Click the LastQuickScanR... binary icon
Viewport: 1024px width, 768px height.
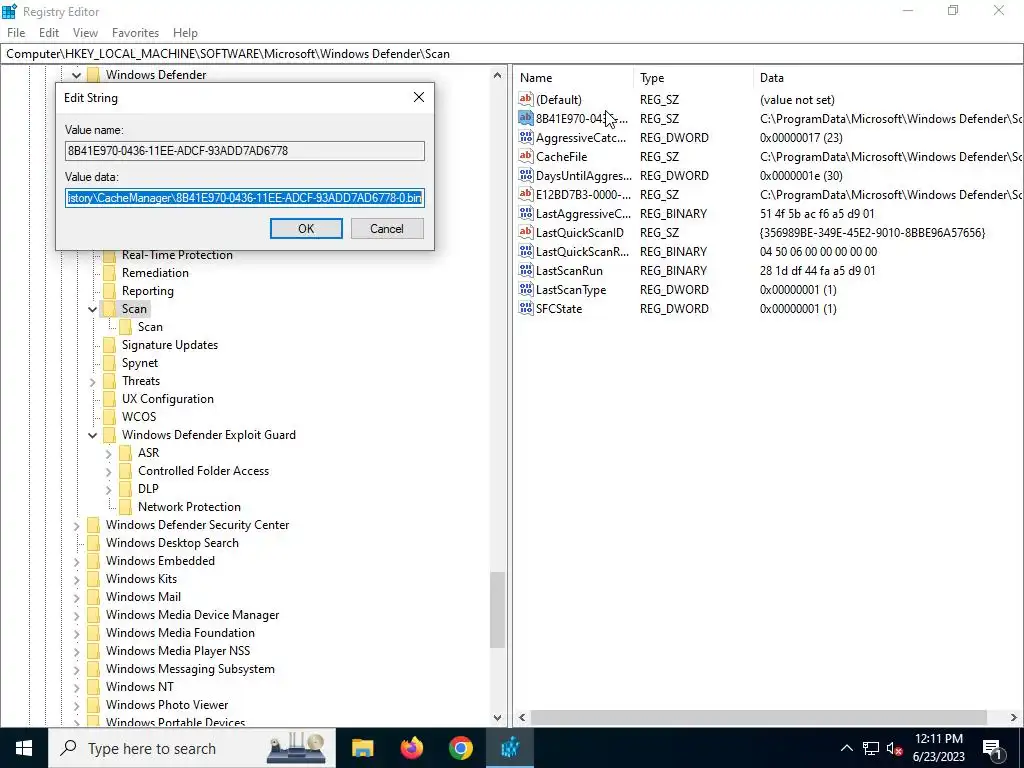[526, 251]
